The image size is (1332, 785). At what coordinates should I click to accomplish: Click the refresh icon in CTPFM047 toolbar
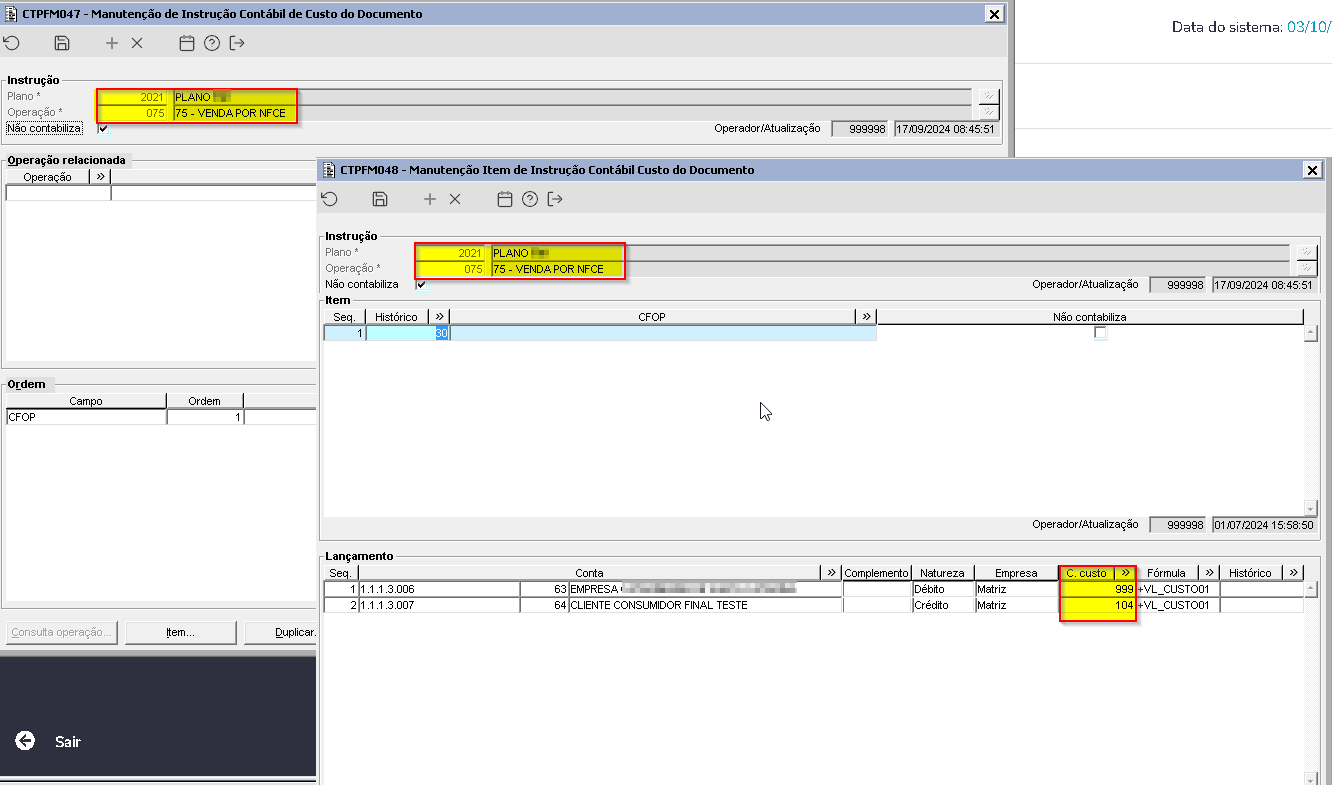(11, 43)
